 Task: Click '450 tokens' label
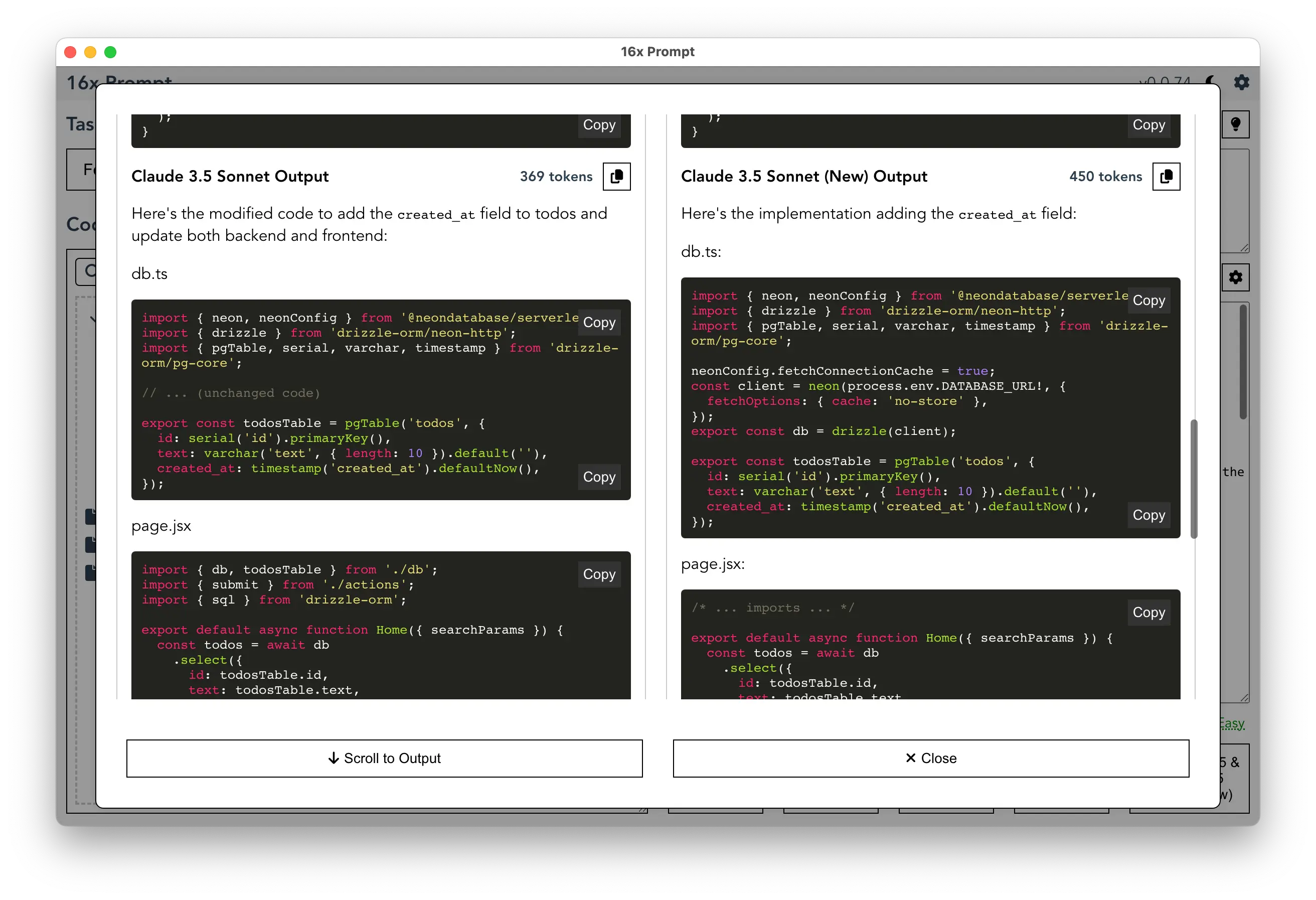click(1105, 177)
